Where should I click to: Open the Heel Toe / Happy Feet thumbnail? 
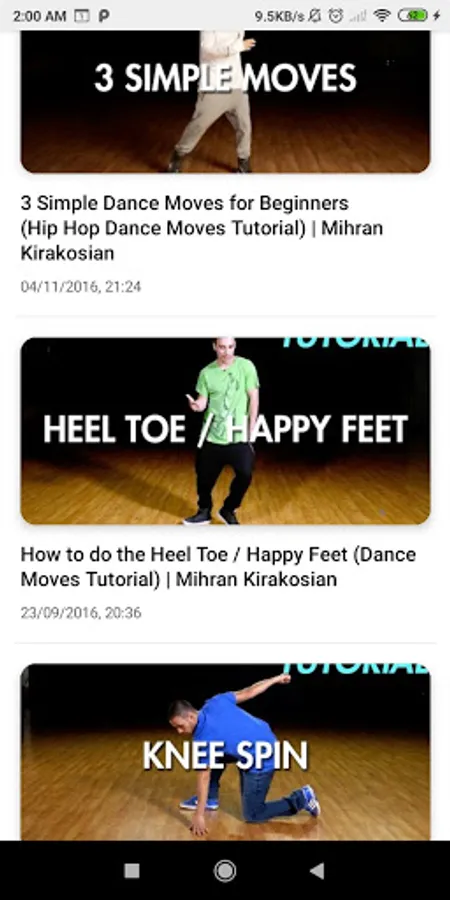point(225,430)
